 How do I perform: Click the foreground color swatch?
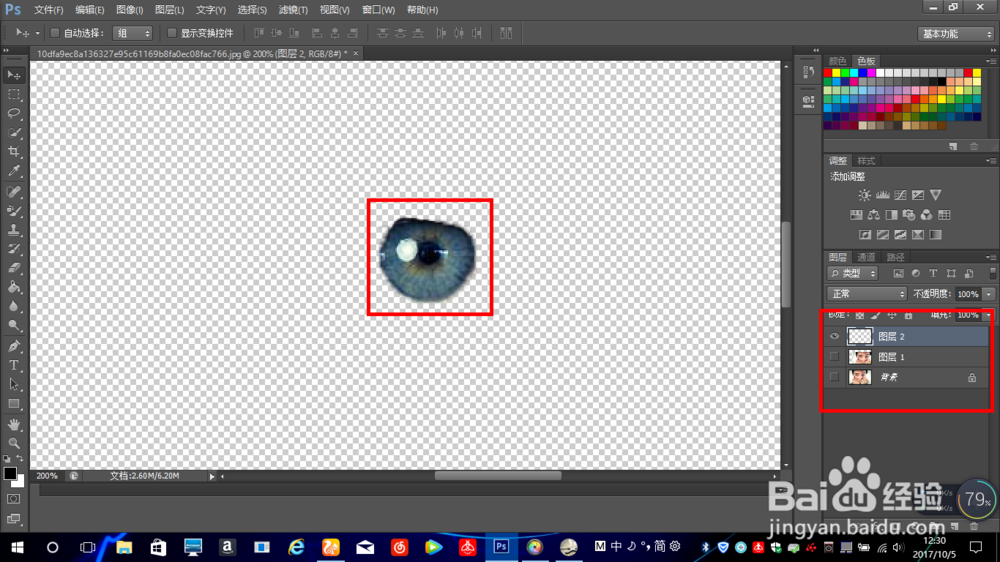9,473
